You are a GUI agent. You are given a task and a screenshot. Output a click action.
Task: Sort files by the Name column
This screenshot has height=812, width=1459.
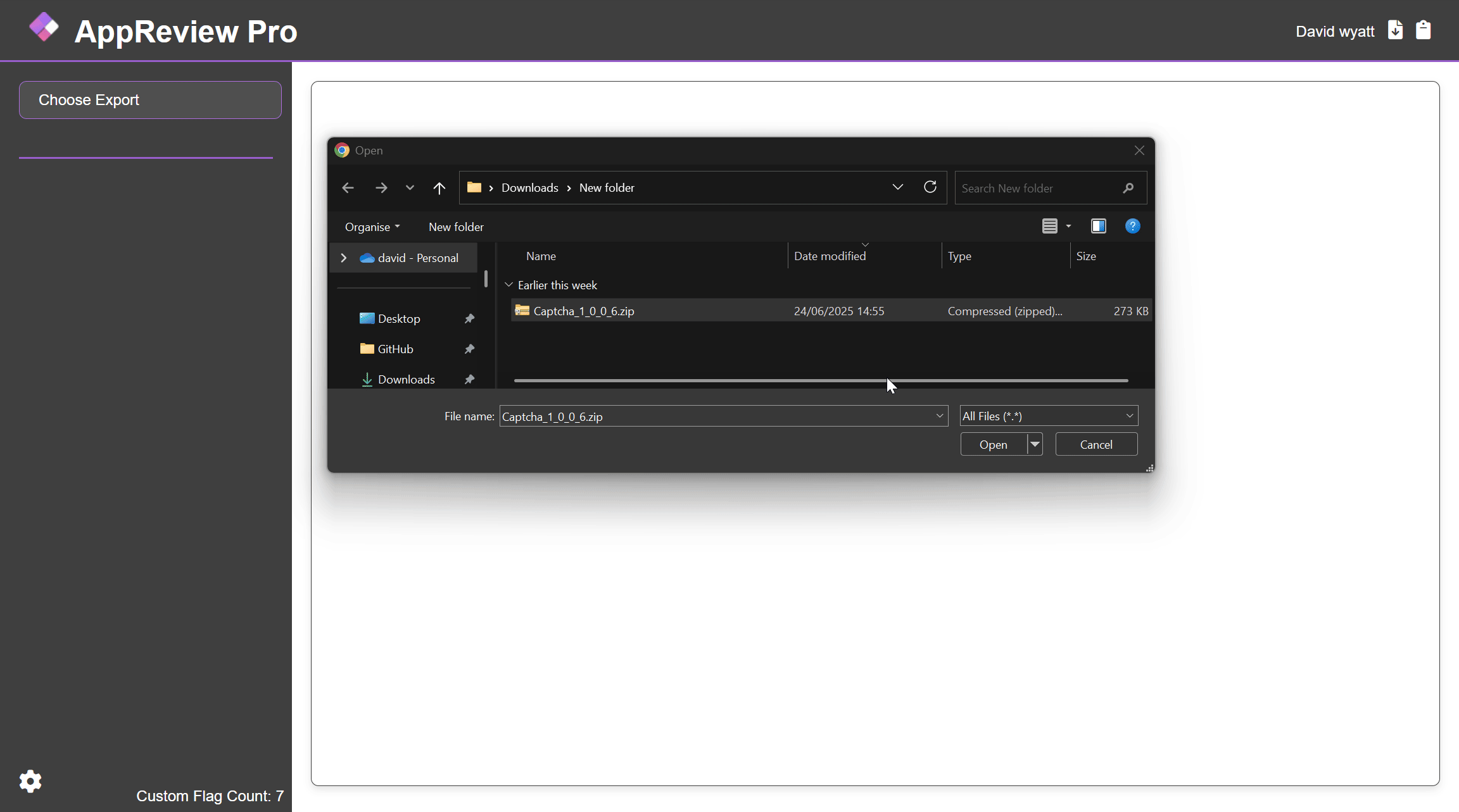tap(541, 256)
